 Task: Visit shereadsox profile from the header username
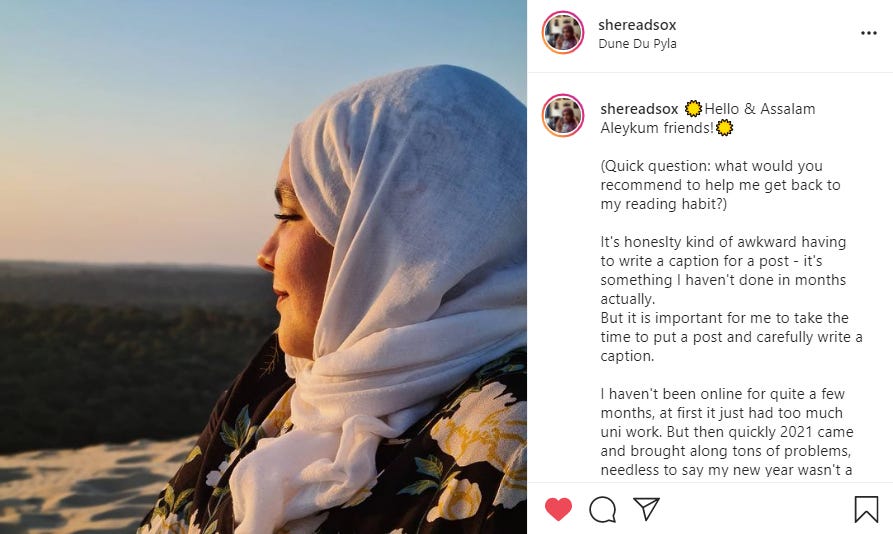637,25
